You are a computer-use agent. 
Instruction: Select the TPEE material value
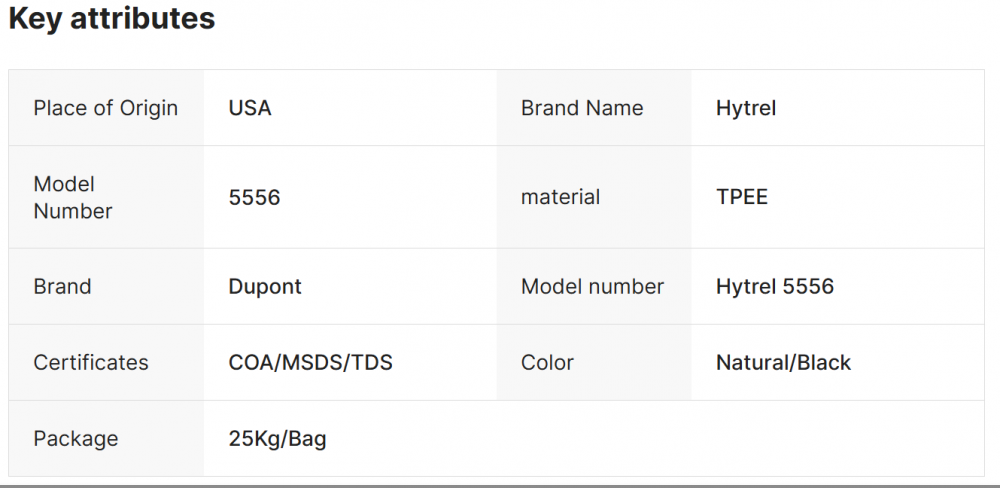[x=742, y=197]
